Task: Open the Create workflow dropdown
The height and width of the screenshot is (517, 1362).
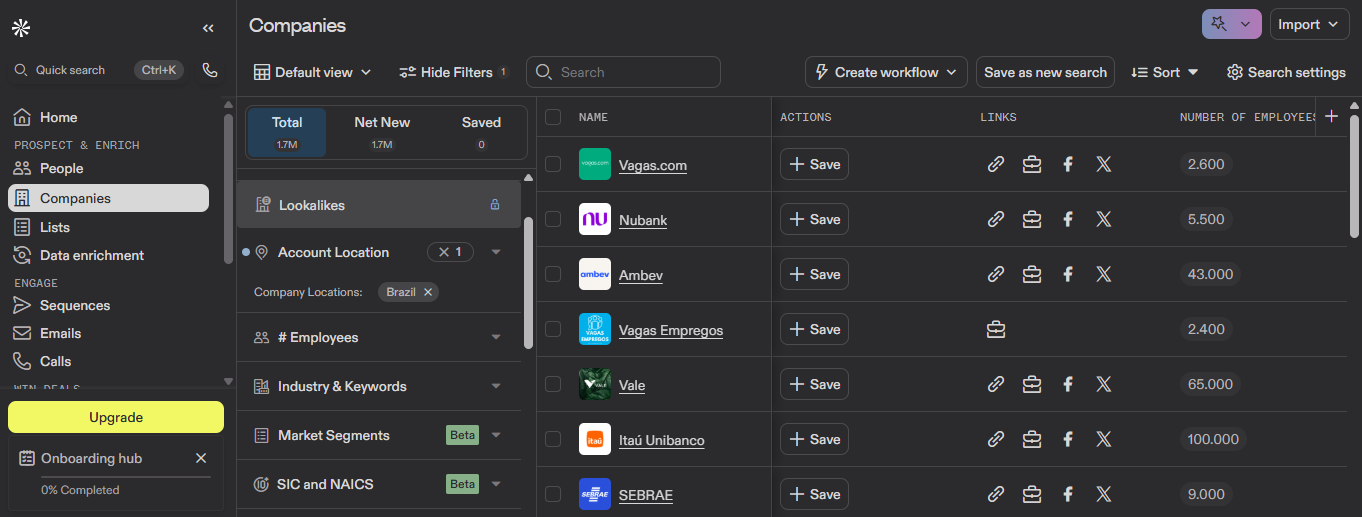Action: tap(886, 72)
